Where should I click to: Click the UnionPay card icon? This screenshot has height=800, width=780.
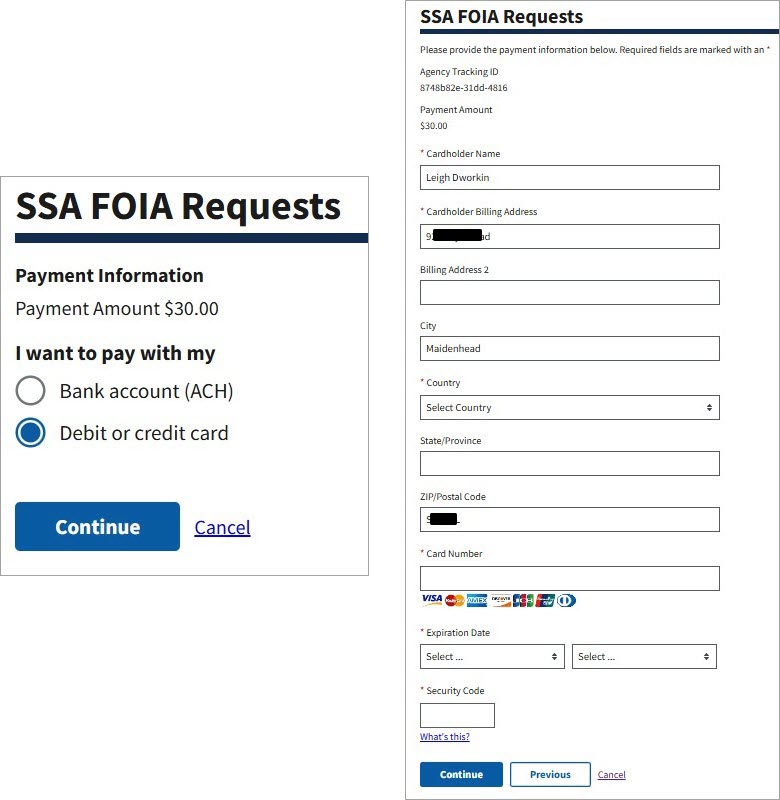[545, 598]
